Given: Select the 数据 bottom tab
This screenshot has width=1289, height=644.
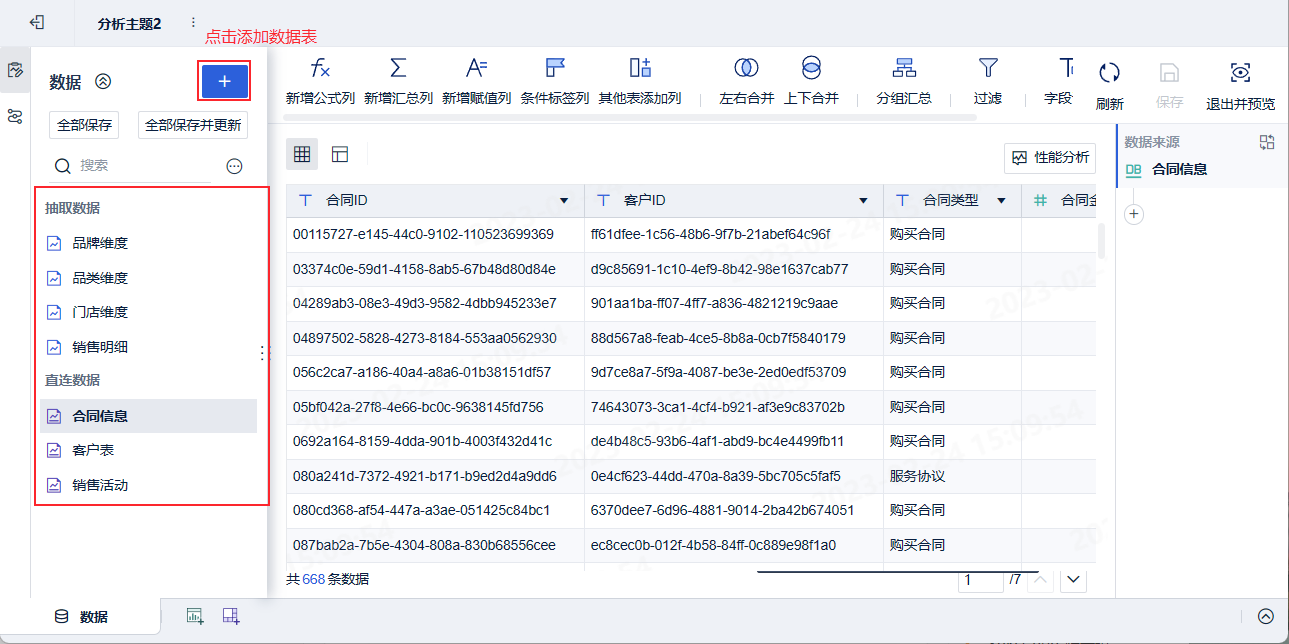Looking at the screenshot, I should pyautogui.click(x=82, y=617).
